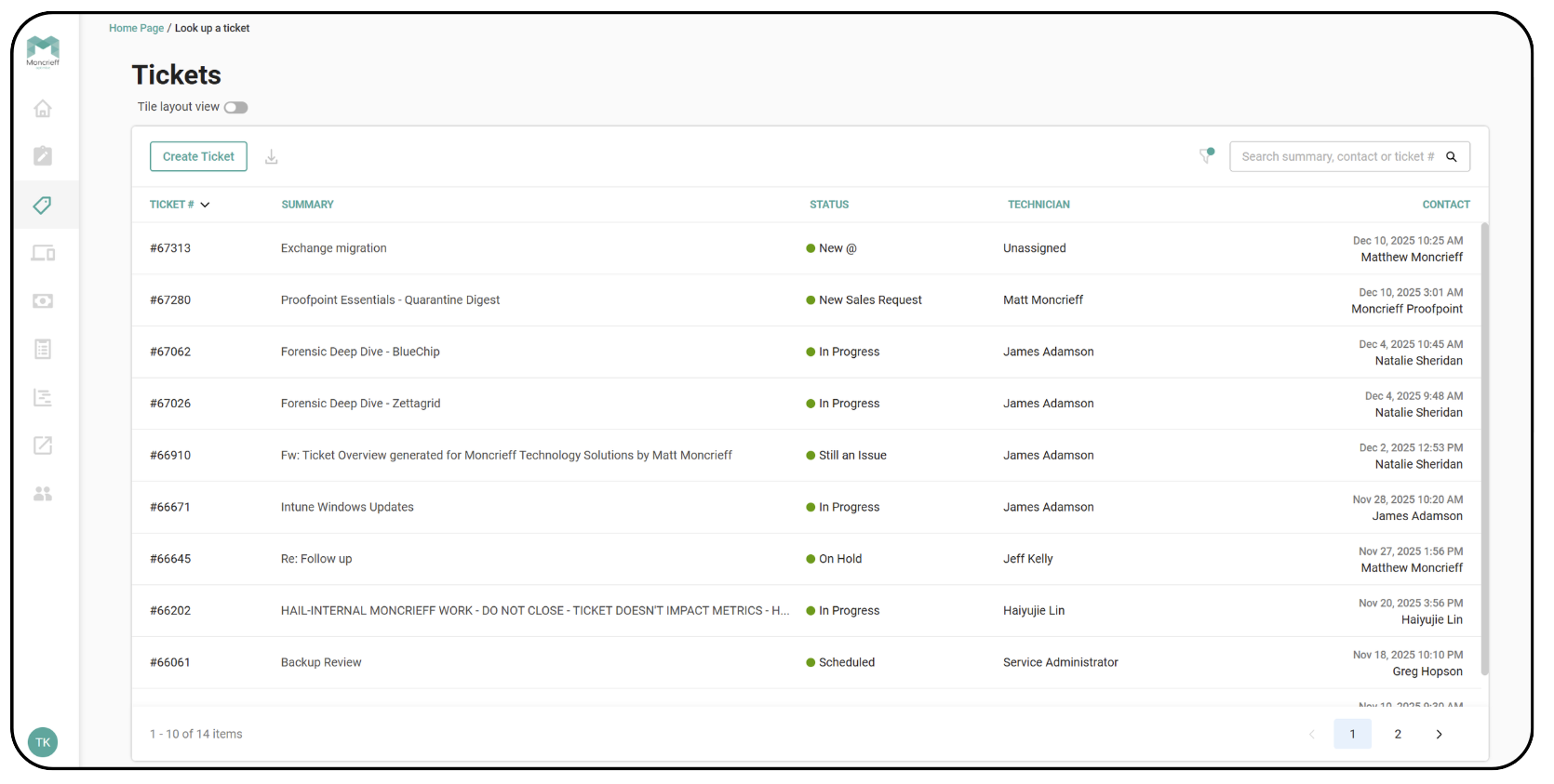
Task: Open the billing money icon in sidebar
Action: [x=43, y=301]
